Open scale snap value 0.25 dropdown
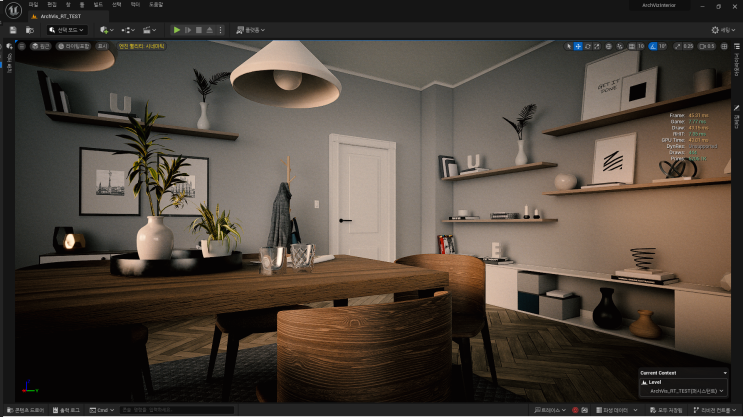This screenshot has width=743, height=417. tap(688, 46)
